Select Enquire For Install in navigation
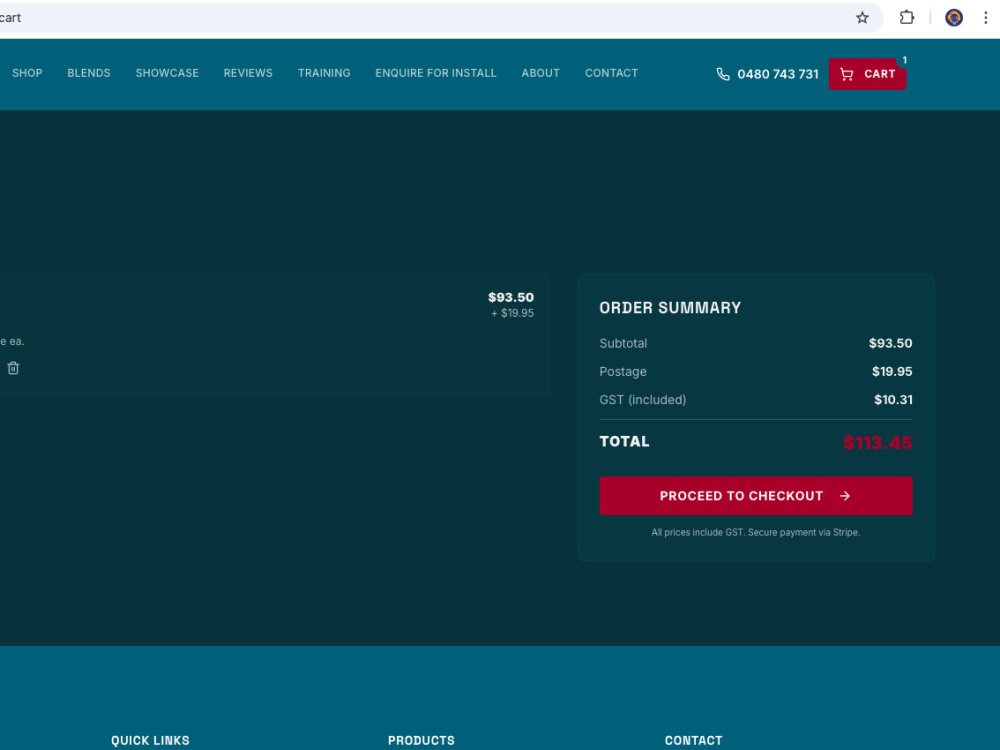Image resolution: width=1000 pixels, height=750 pixels. click(436, 73)
